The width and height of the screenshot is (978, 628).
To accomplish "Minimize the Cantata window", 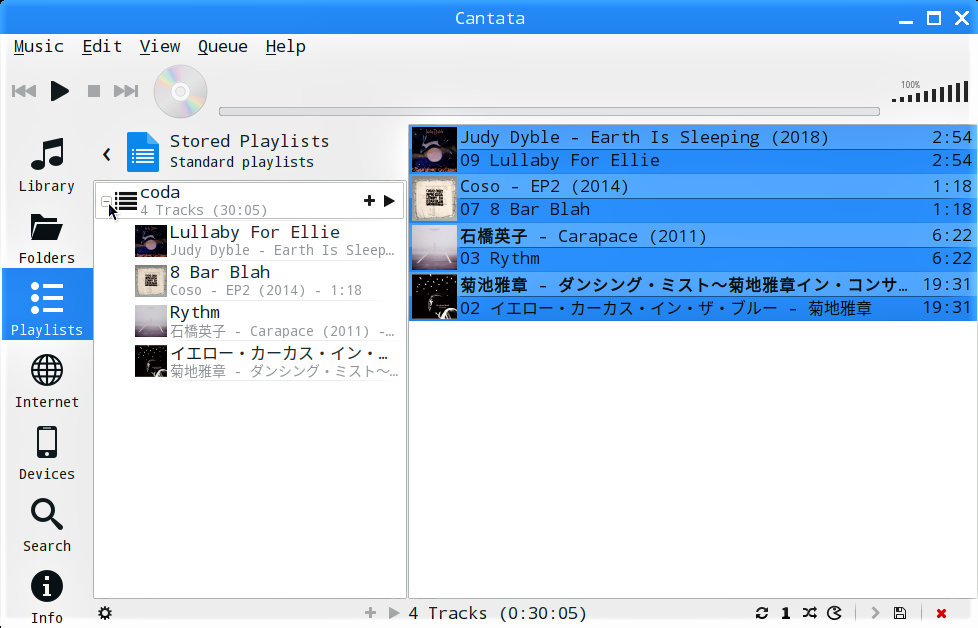I will point(906,20).
